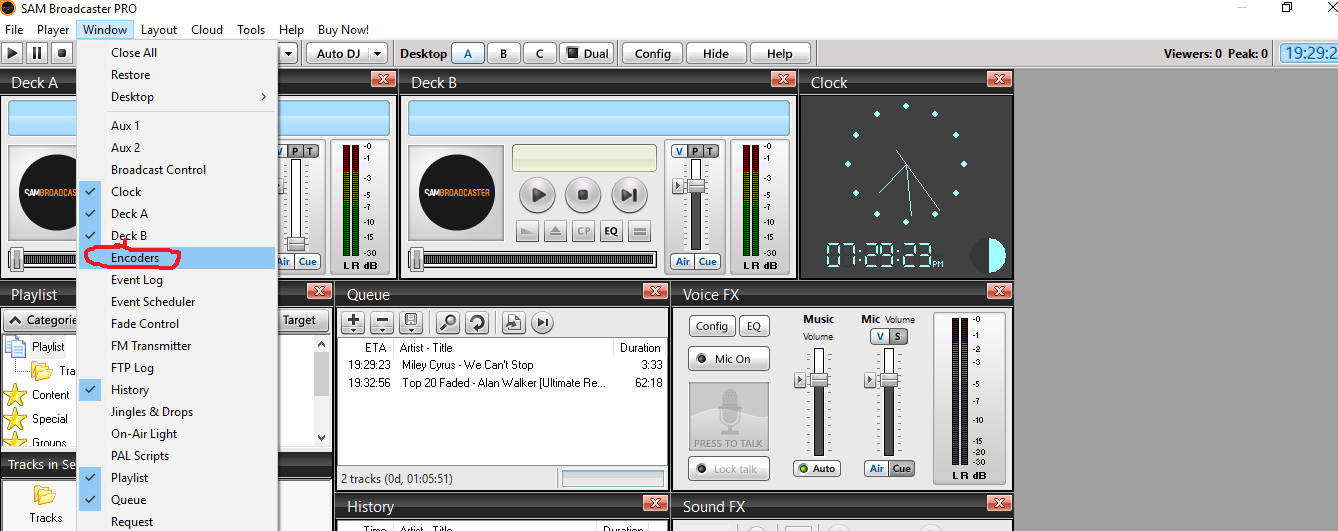Click the main toolbar pause button

(x=37, y=53)
